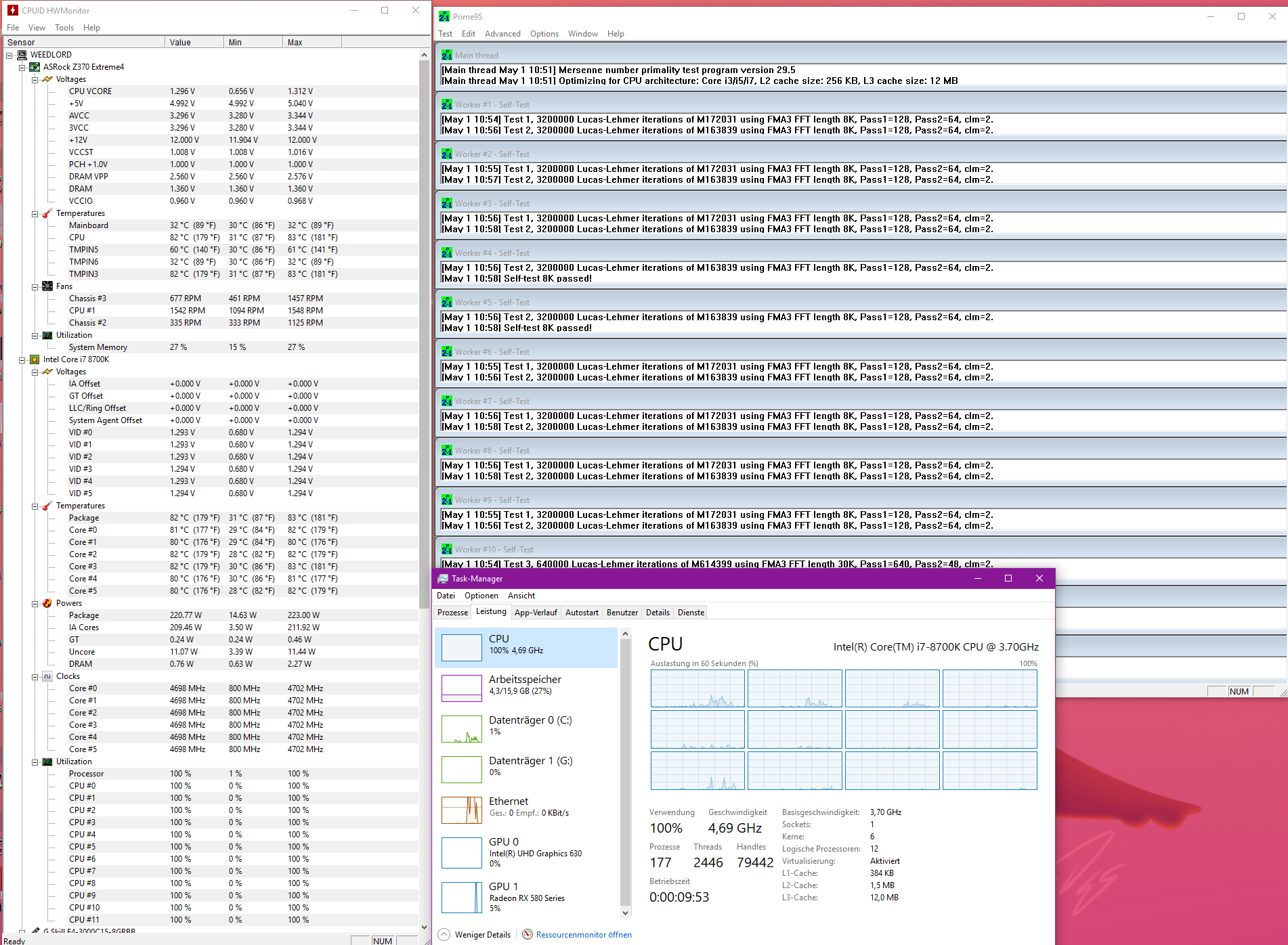The width and height of the screenshot is (1288, 945).
Task: Collapse the ASRock Temperatures section
Action: pos(35,213)
